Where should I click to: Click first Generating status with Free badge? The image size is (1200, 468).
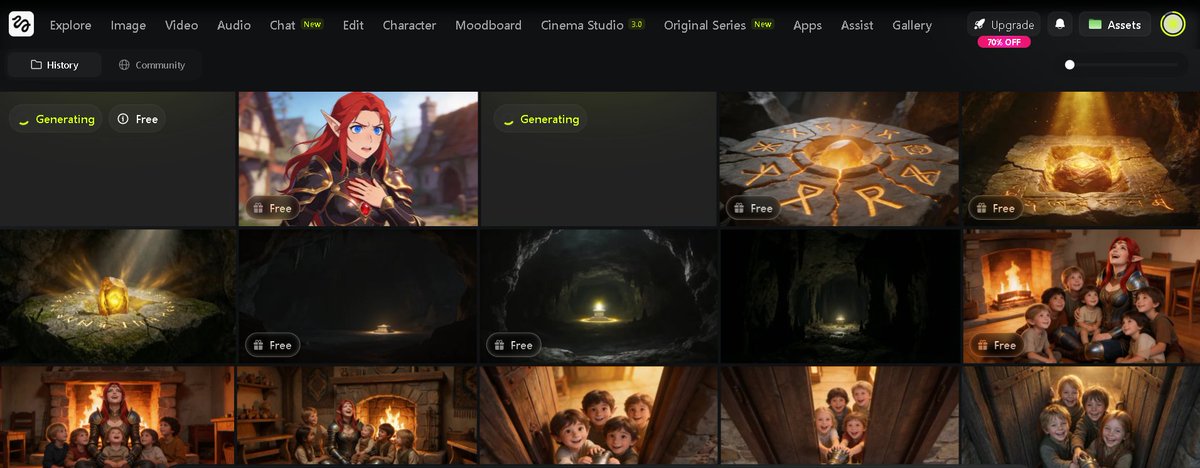[56, 119]
